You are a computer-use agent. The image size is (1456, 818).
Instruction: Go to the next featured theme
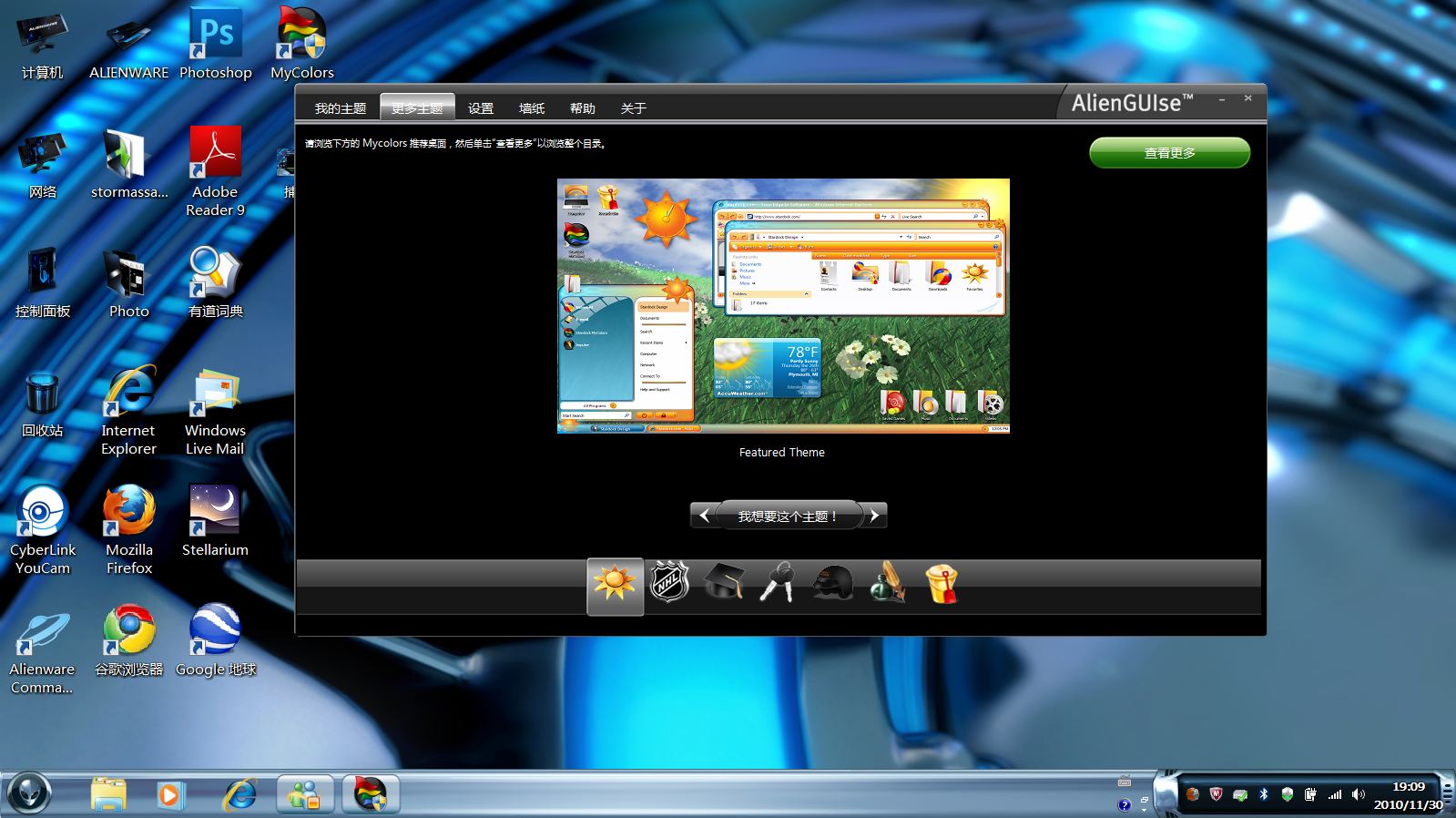point(874,516)
